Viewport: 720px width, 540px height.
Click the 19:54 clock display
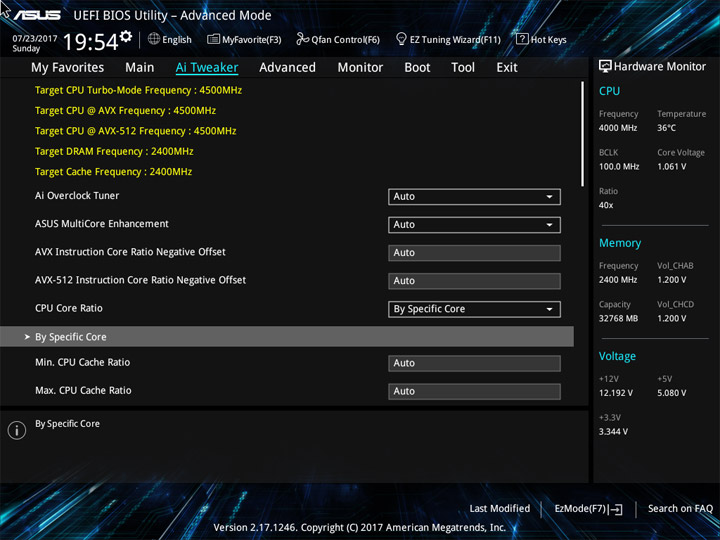(x=90, y=42)
